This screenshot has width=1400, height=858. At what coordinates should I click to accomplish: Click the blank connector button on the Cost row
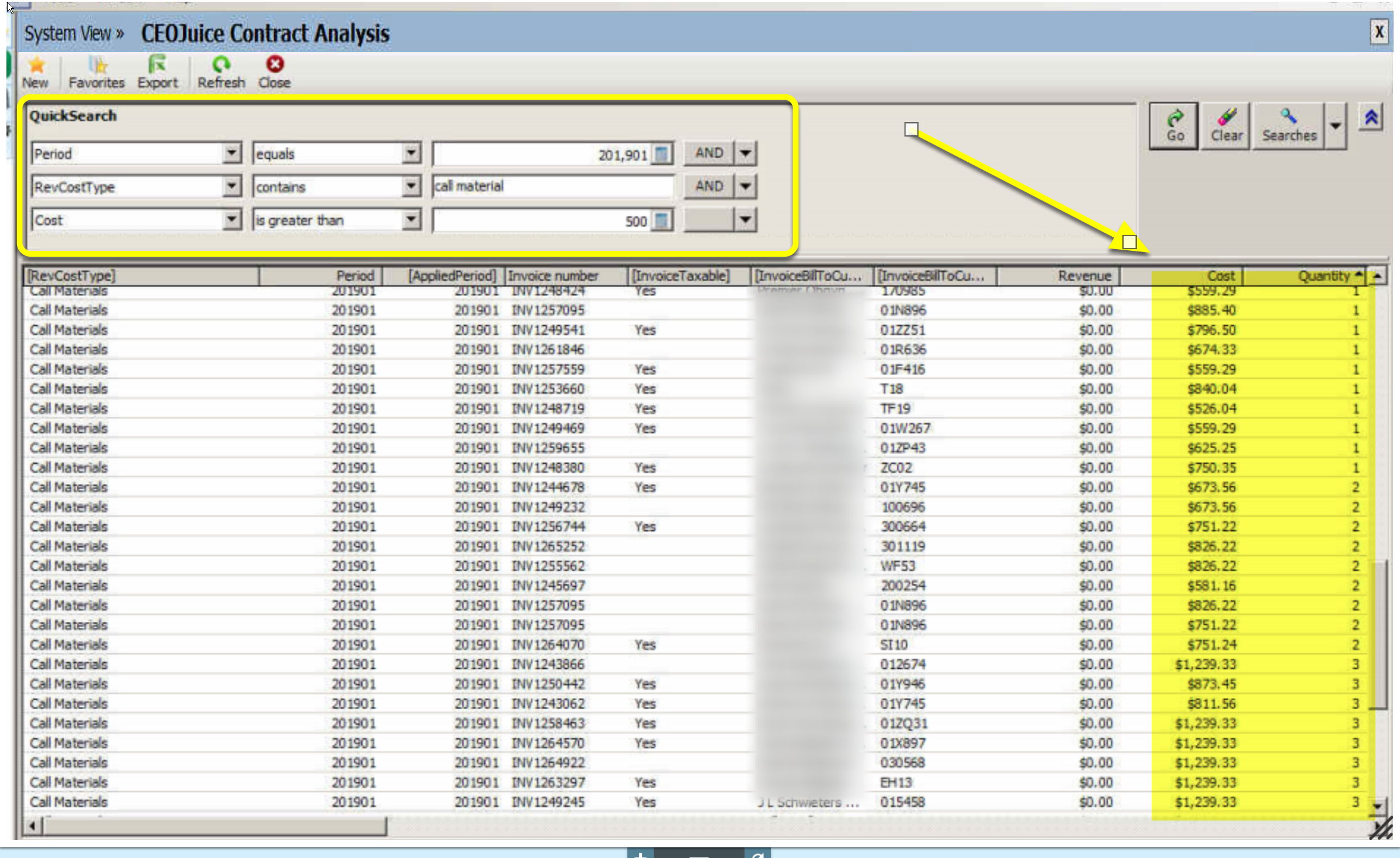pyautogui.click(x=709, y=220)
